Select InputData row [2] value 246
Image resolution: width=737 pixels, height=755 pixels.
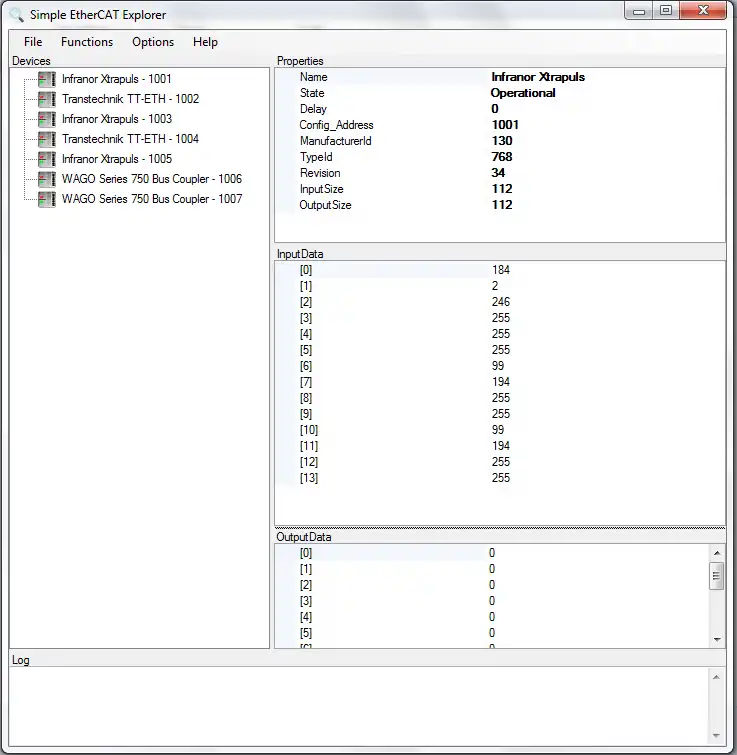501,301
